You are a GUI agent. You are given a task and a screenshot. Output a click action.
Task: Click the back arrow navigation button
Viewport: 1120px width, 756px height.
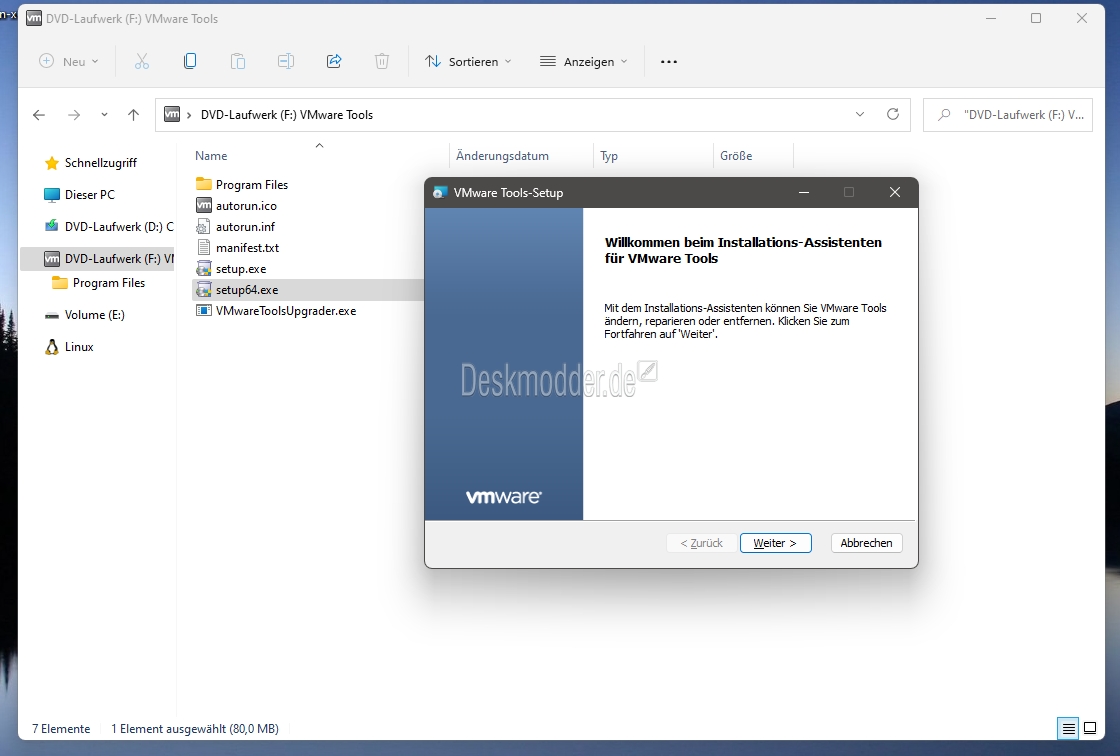coord(39,115)
